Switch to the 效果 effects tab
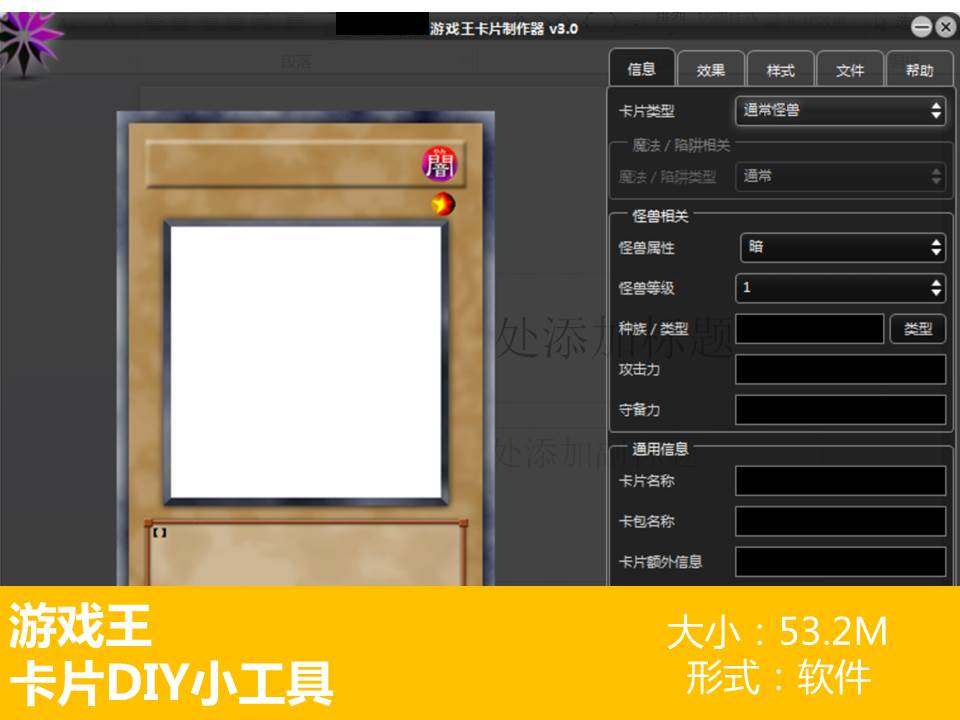 coord(710,68)
